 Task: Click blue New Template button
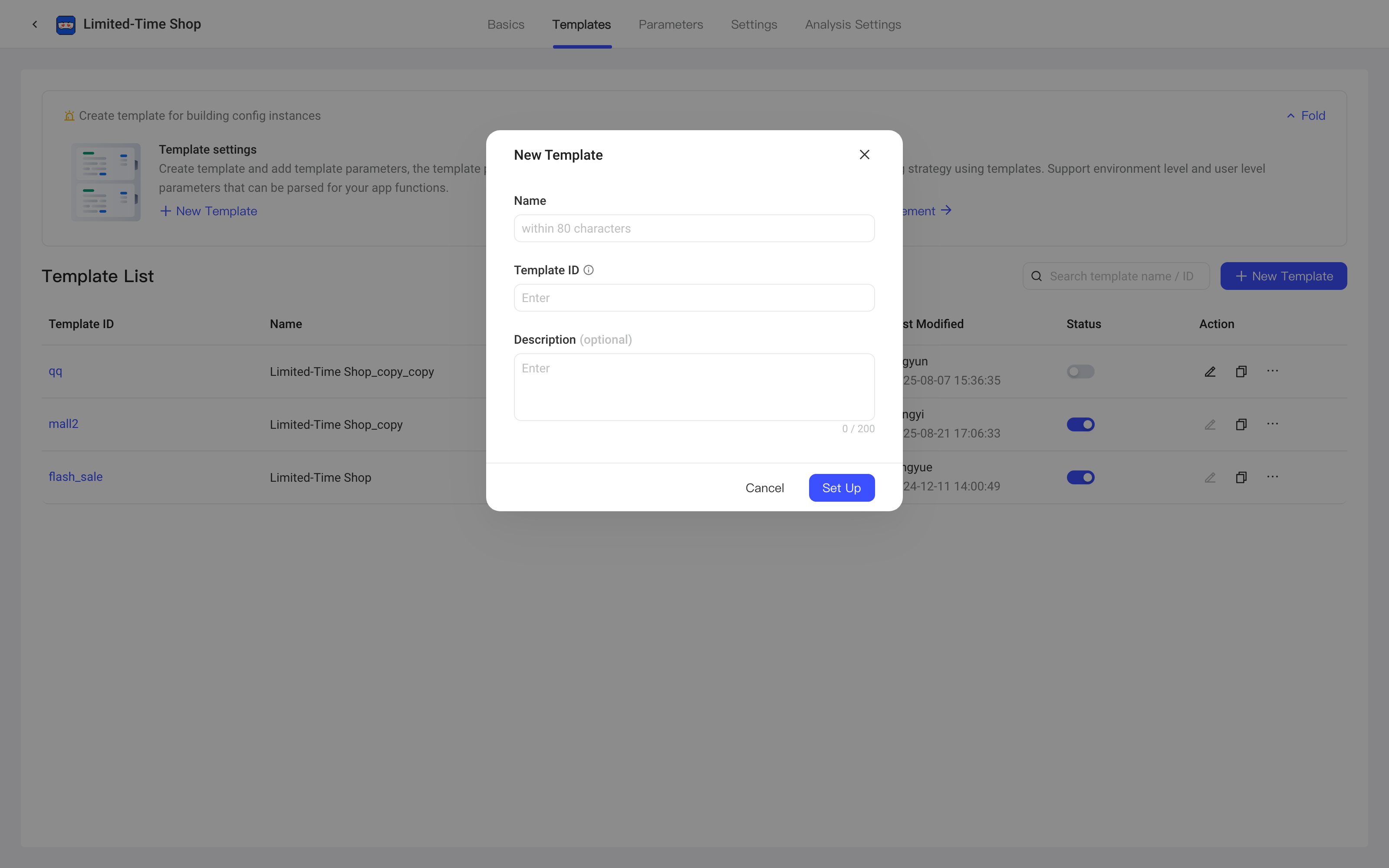click(x=1284, y=276)
